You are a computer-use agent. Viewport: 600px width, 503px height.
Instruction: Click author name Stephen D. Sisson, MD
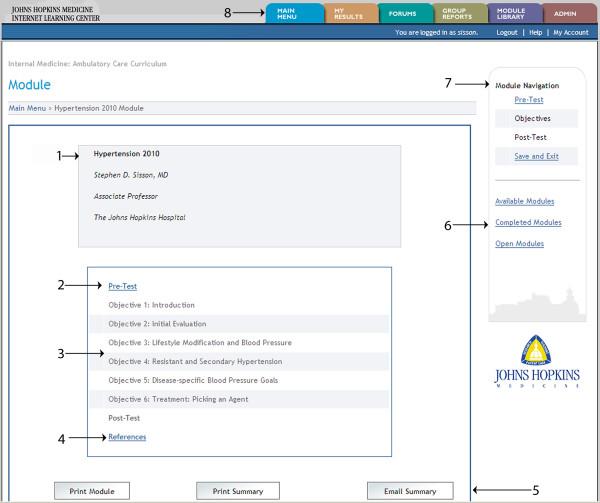point(131,175)
